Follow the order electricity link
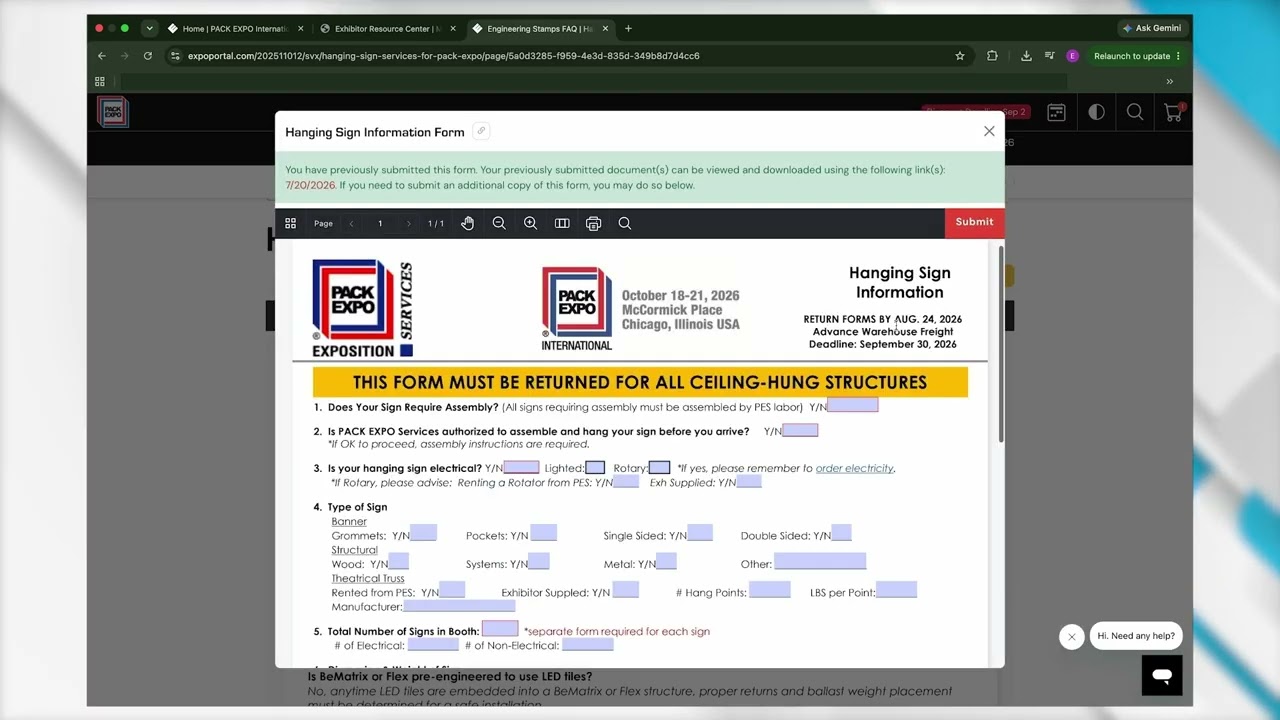The width and height of the screenshot is (1280, 720). [854, 468]
